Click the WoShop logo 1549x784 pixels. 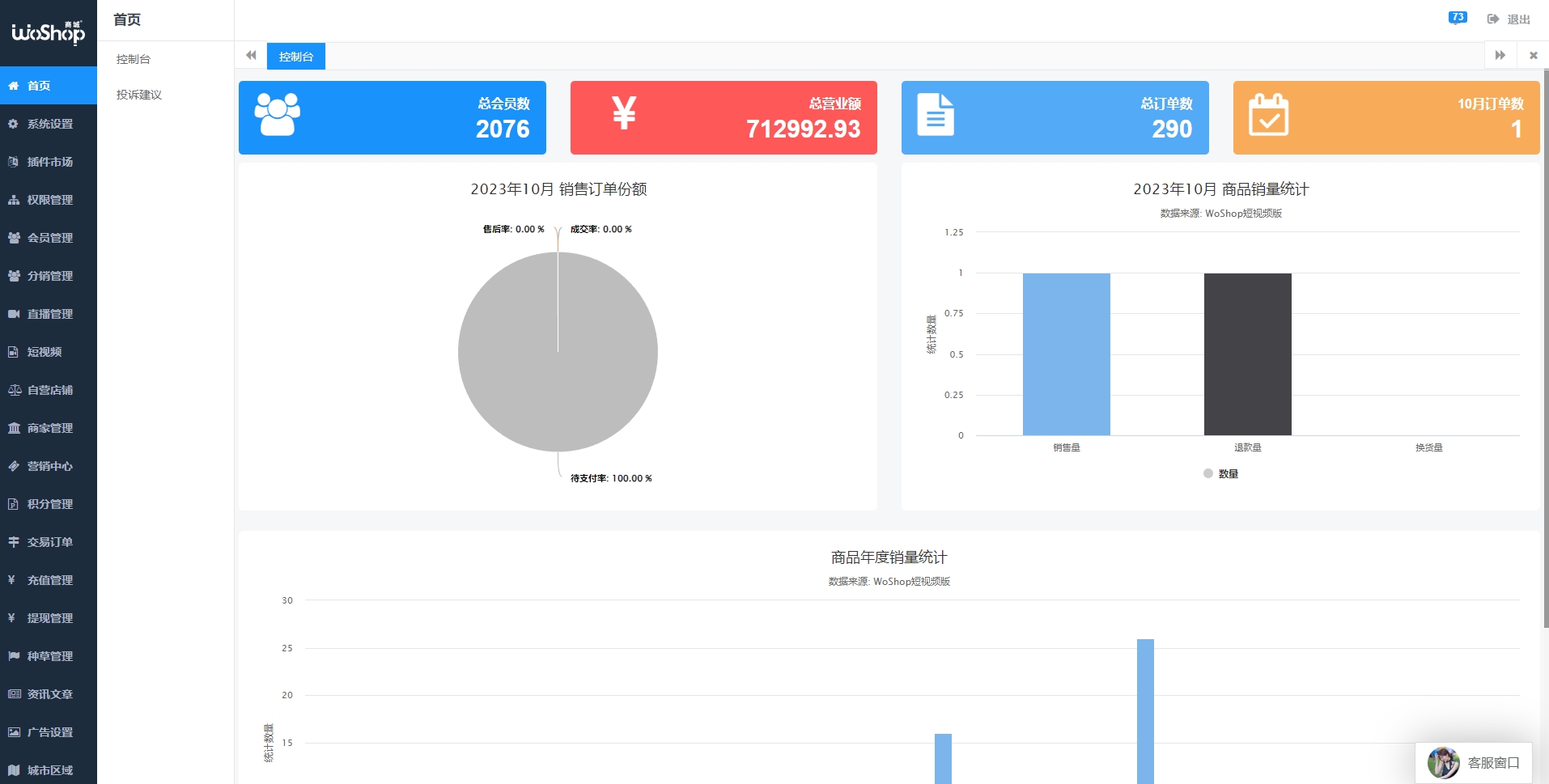coord(48,32)
